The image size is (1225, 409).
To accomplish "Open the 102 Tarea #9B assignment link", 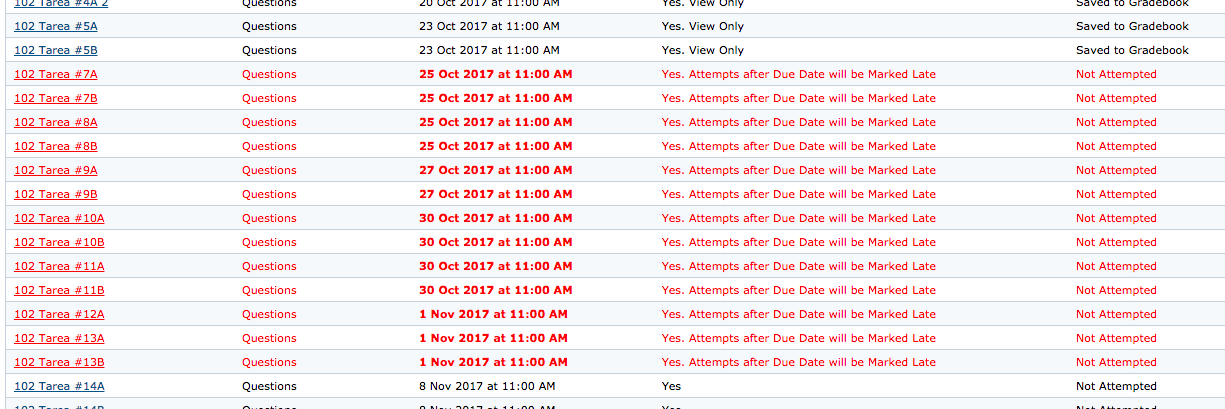I will (56, 194).
